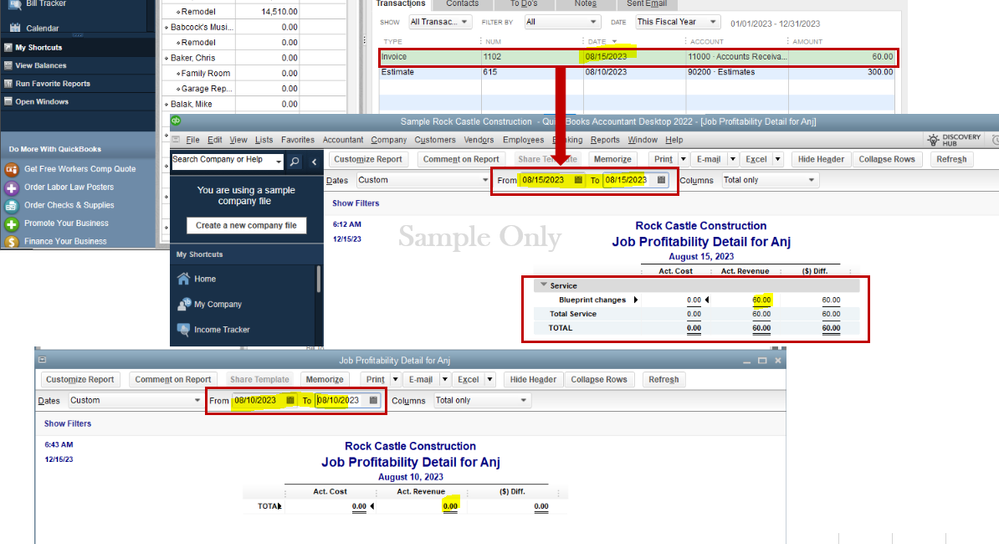999x544 pixels.
Task: Open the Columns Total only dropdown in the middle report
Action: 769,180
